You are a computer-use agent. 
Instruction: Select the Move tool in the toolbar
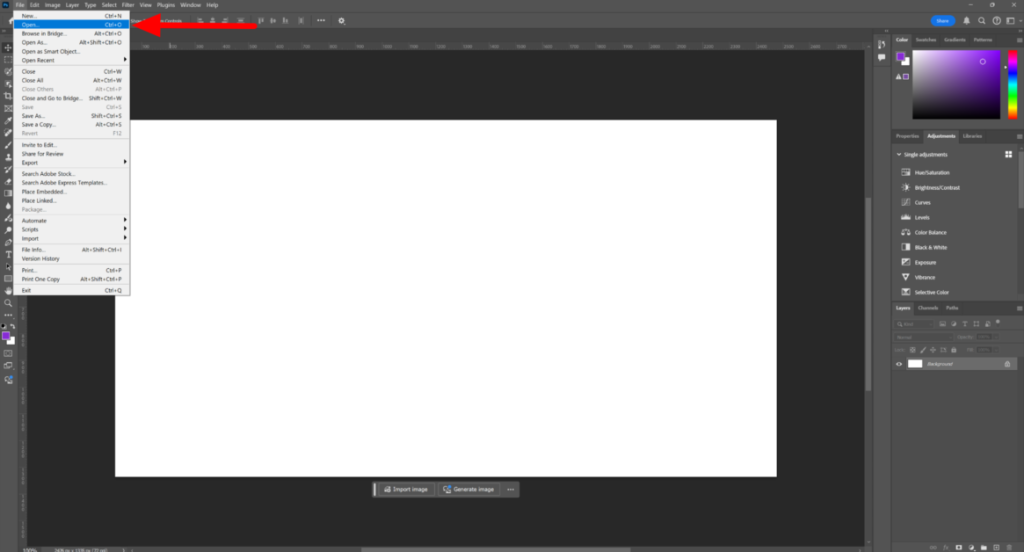[x=8, y=48]
